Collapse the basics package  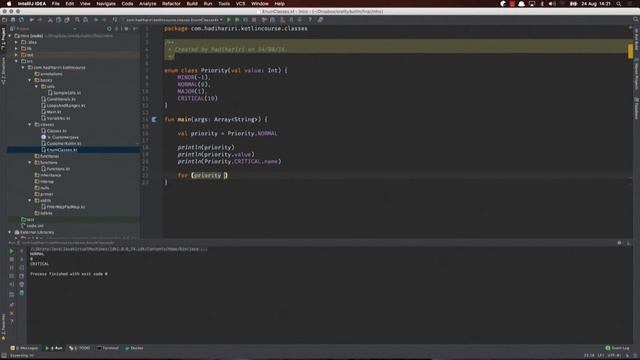pos(30,80)
